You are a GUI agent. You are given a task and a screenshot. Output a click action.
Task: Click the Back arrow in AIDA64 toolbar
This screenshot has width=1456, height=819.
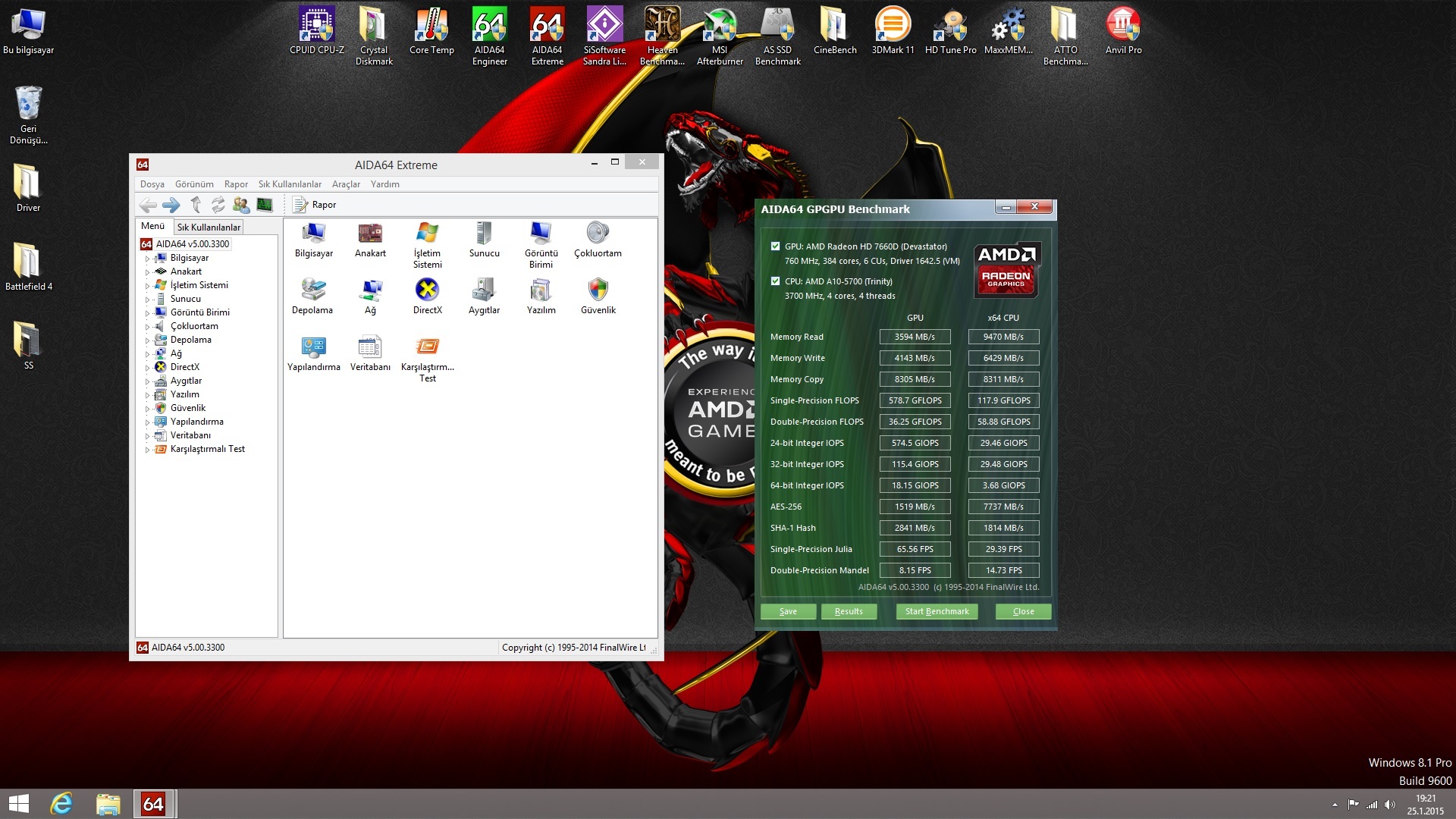149,205
